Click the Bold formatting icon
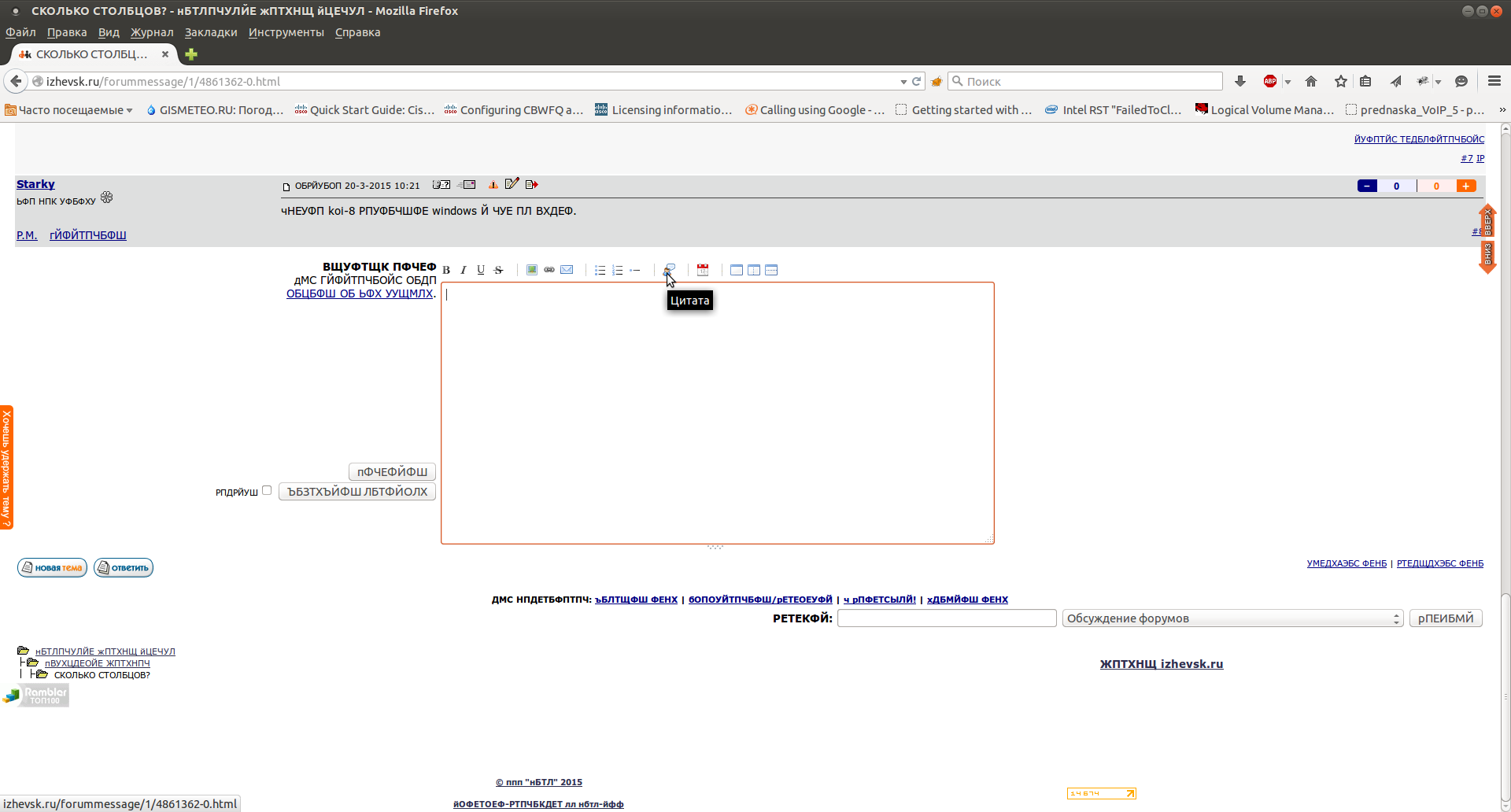The image size is (1511, 812). pos(446,270)
